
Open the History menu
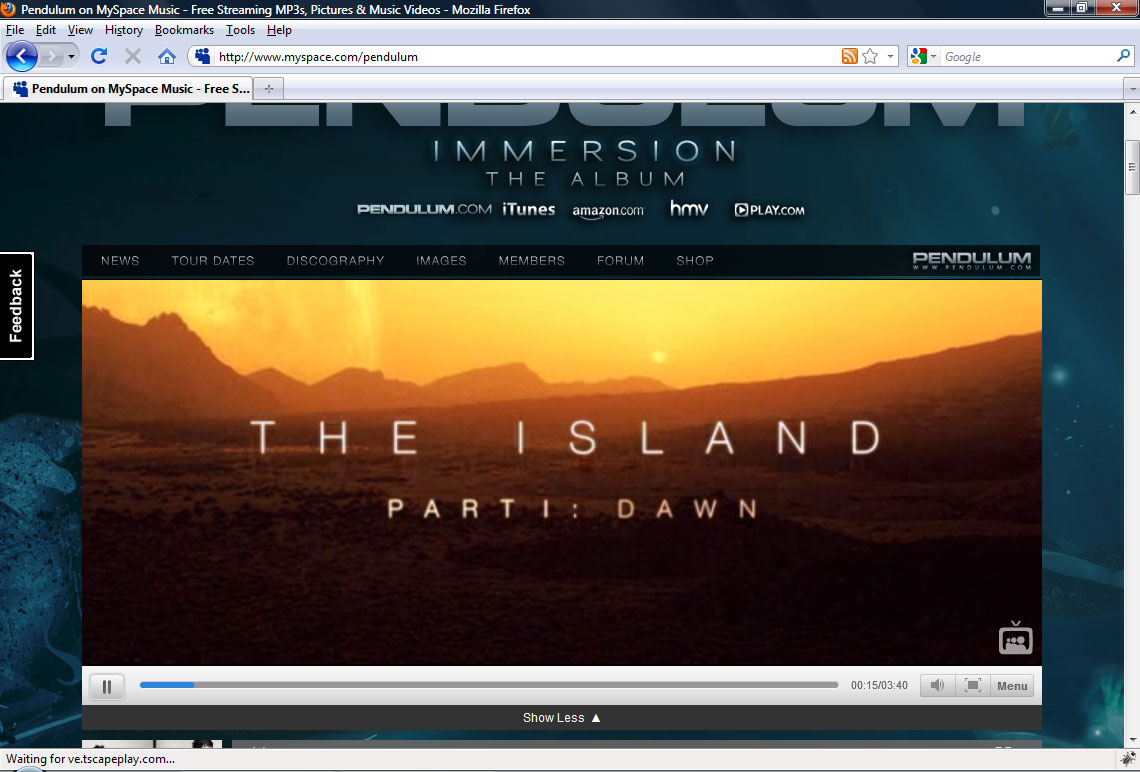(124, 30)
